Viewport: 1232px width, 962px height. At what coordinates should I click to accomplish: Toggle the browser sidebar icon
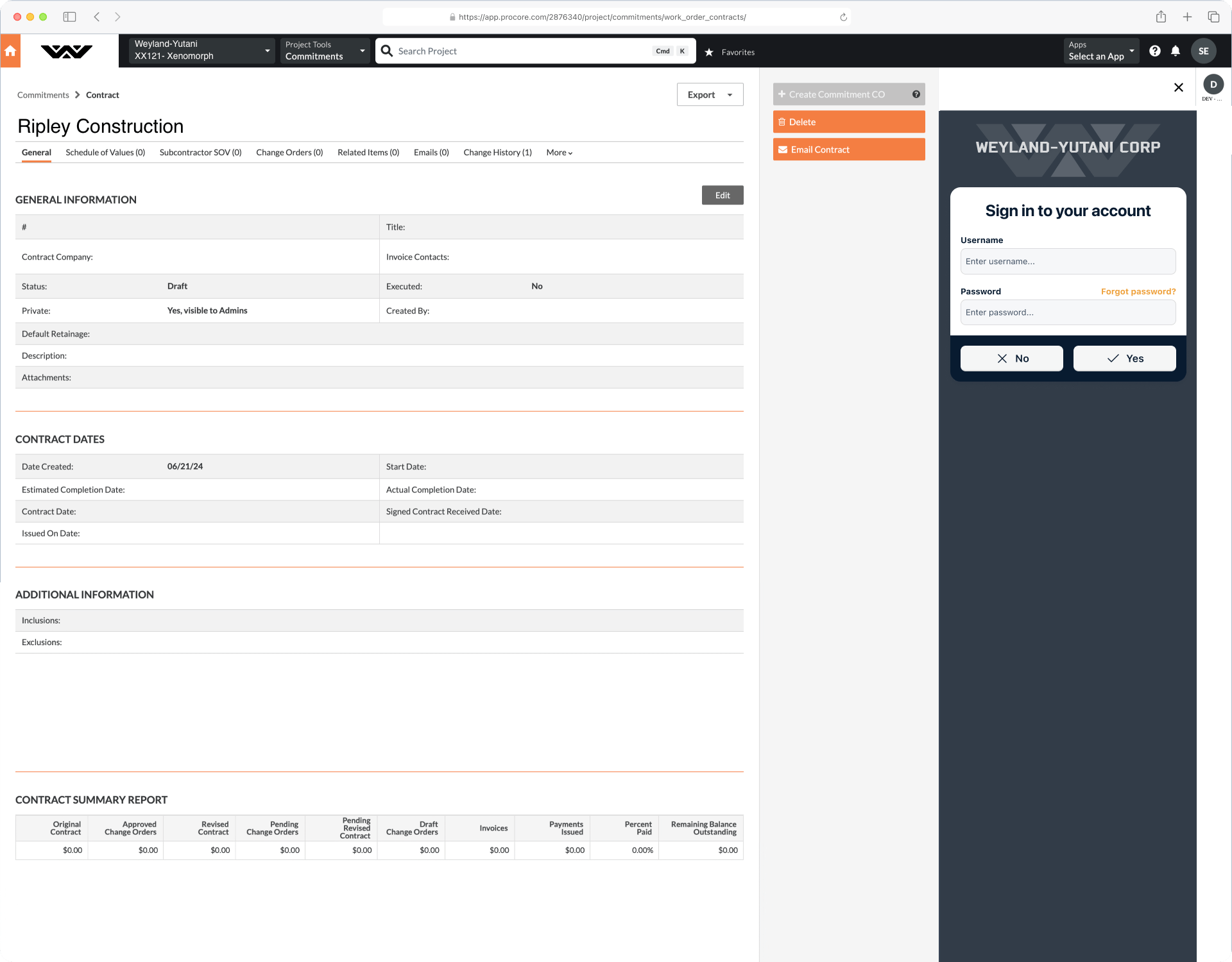tap(69, 17)
